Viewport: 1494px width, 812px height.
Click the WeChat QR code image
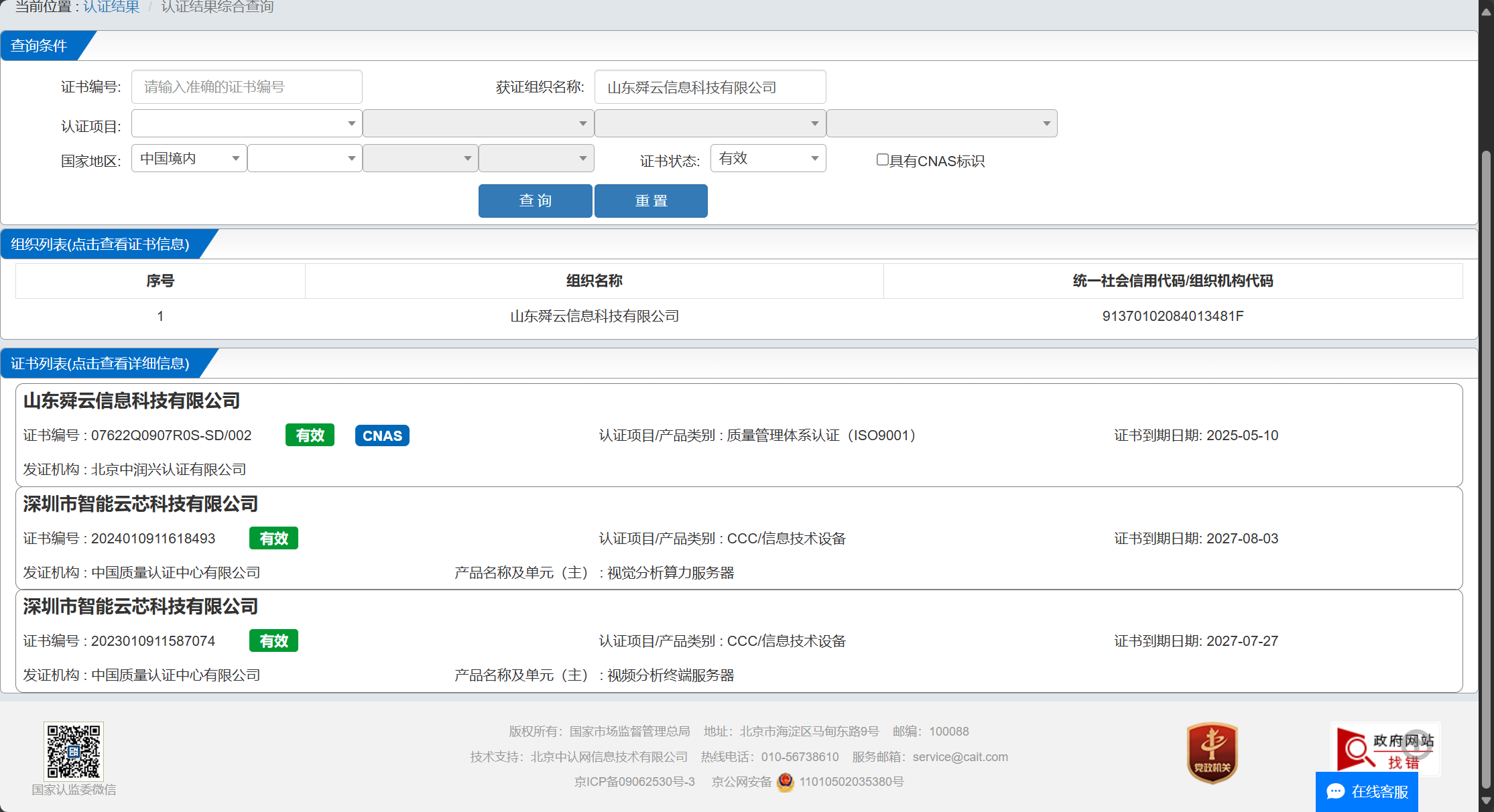(x=74, y=750)
